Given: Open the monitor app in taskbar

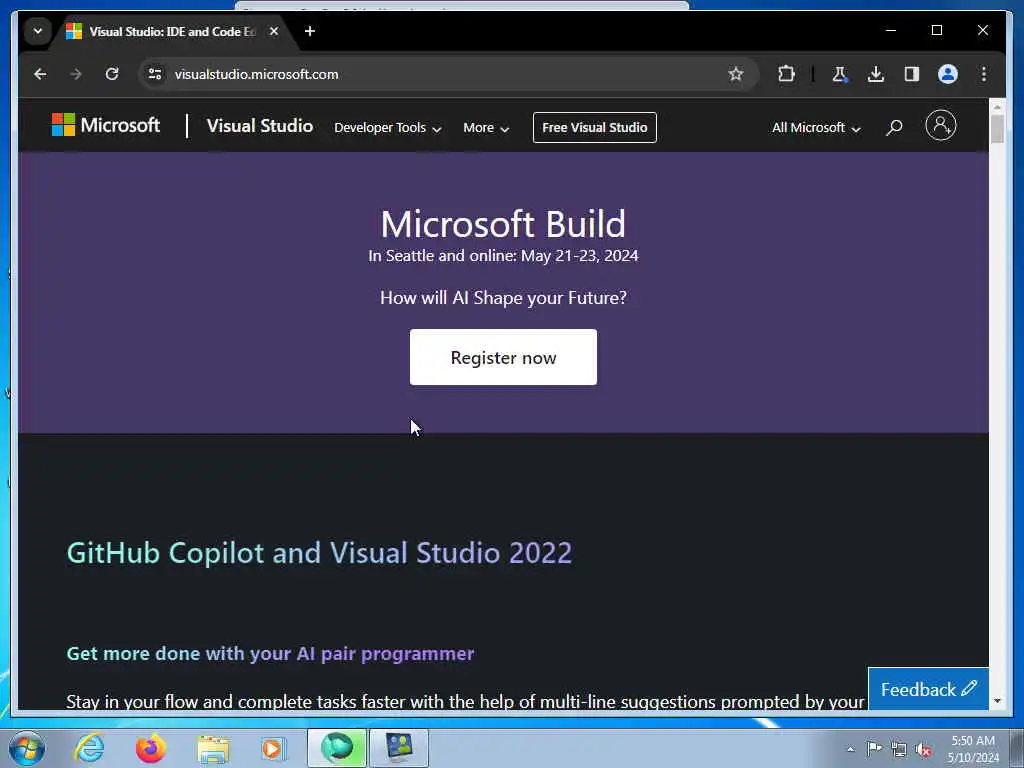Looking at the screenshot, I should click(399, 748).
